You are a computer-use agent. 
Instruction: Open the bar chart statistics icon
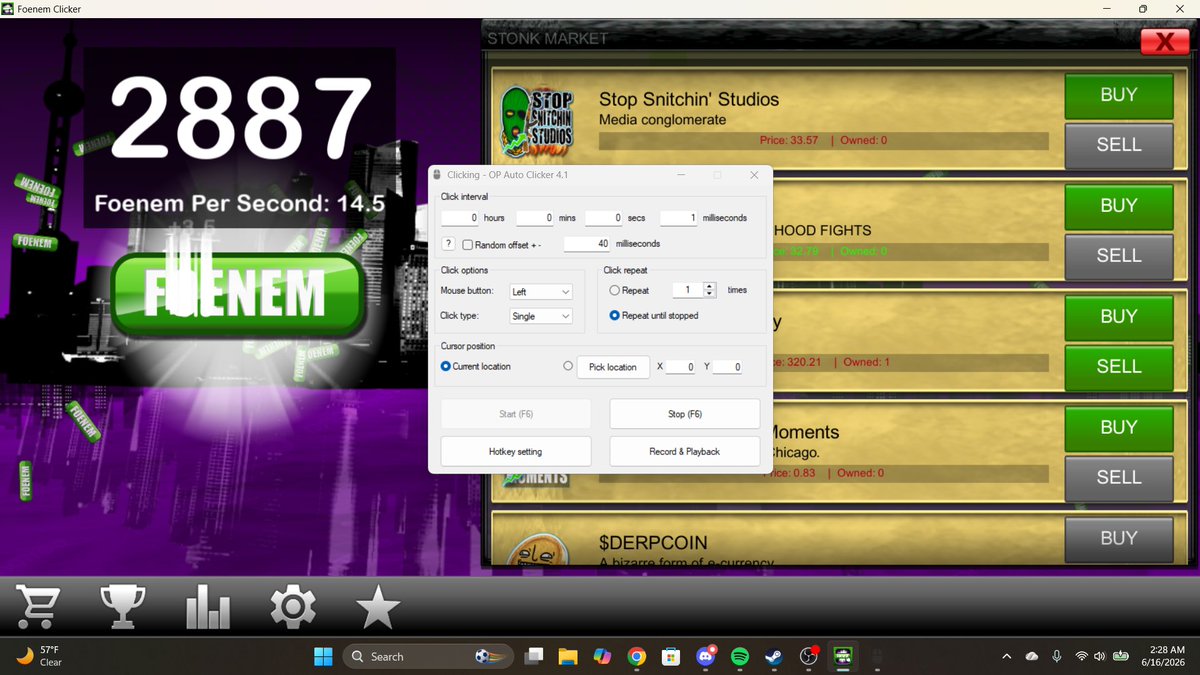pos(208,607)
